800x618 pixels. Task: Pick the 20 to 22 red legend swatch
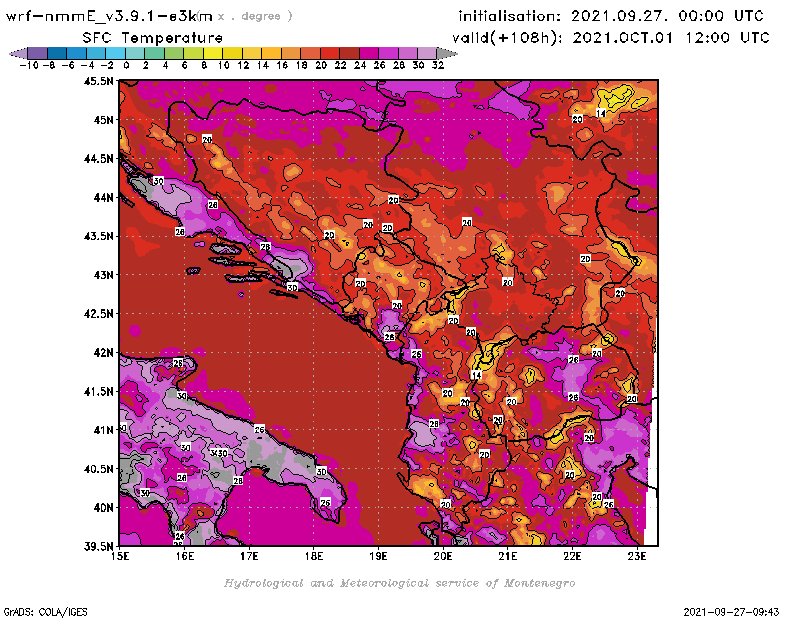click(x=330, y=53)
